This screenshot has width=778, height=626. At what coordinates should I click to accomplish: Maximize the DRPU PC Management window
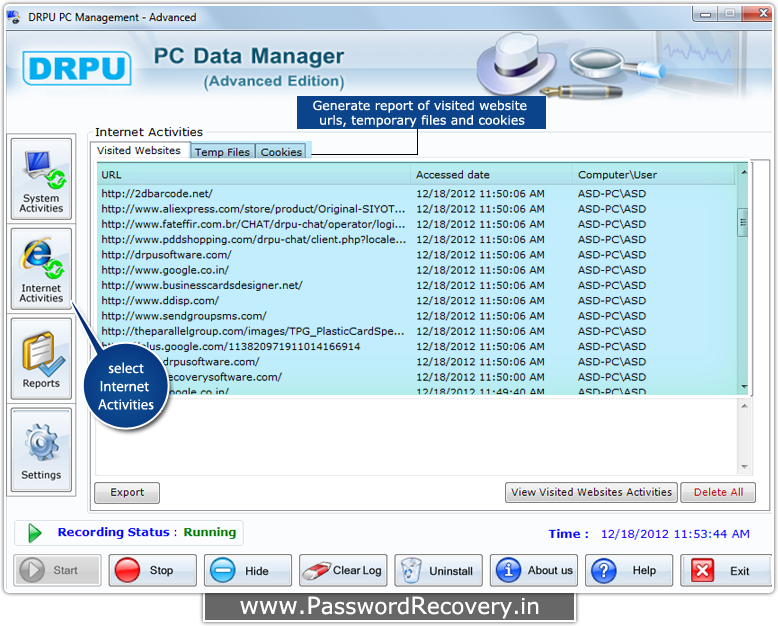click(x=729, y=14)
